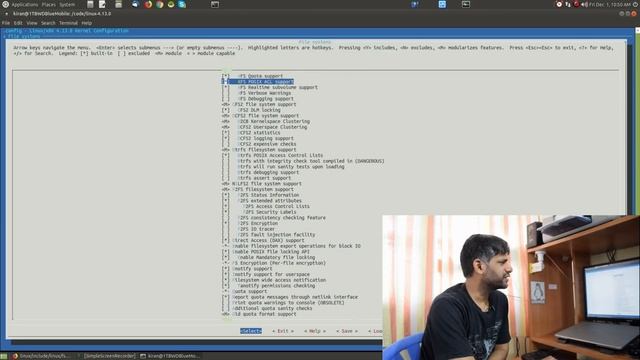Click the recorder tray icon
Screen dimensions: 640x360
pyautogui.click(x=559, y=4)
